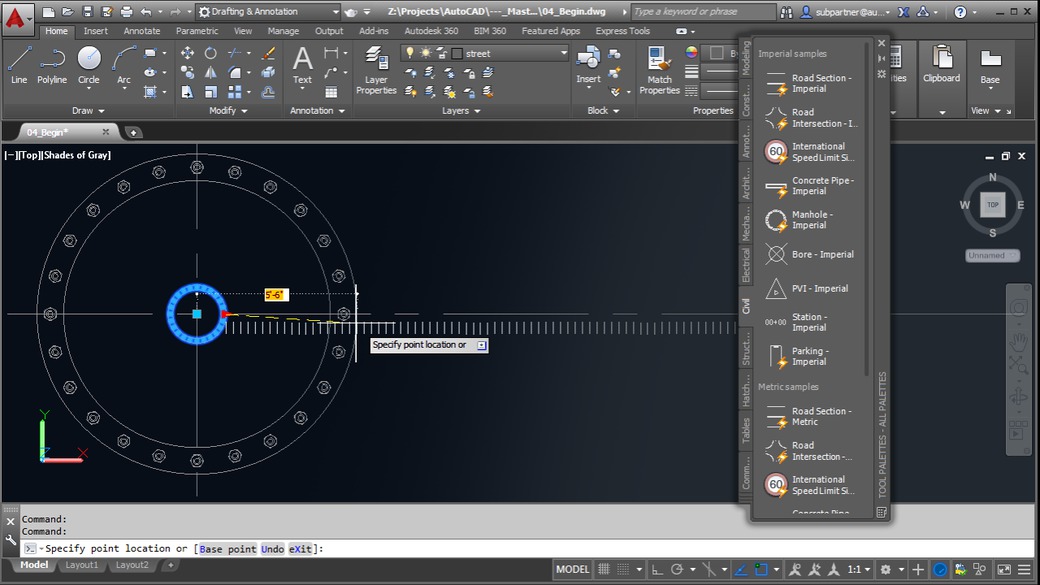Viewport: 1040px width, 585px height.
Task: Switch to the Annotate ribbon tab
Action: click(141, 31)
